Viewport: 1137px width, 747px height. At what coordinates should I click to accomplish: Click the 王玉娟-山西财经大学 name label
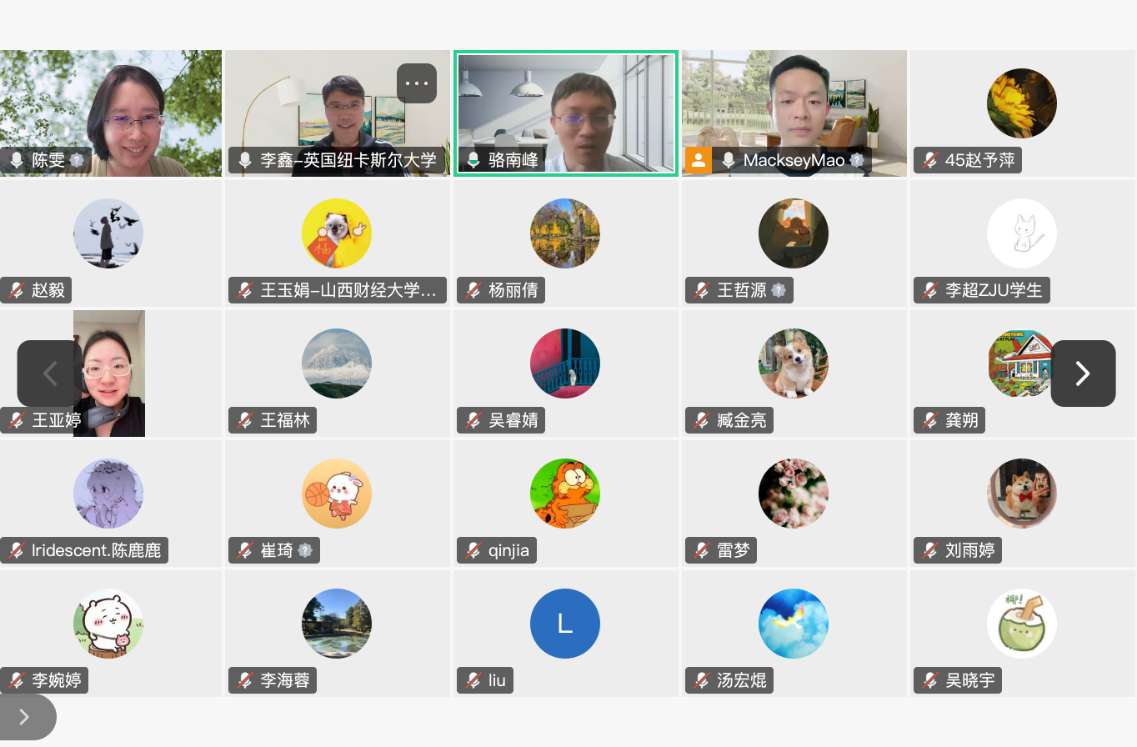[348, 291]
